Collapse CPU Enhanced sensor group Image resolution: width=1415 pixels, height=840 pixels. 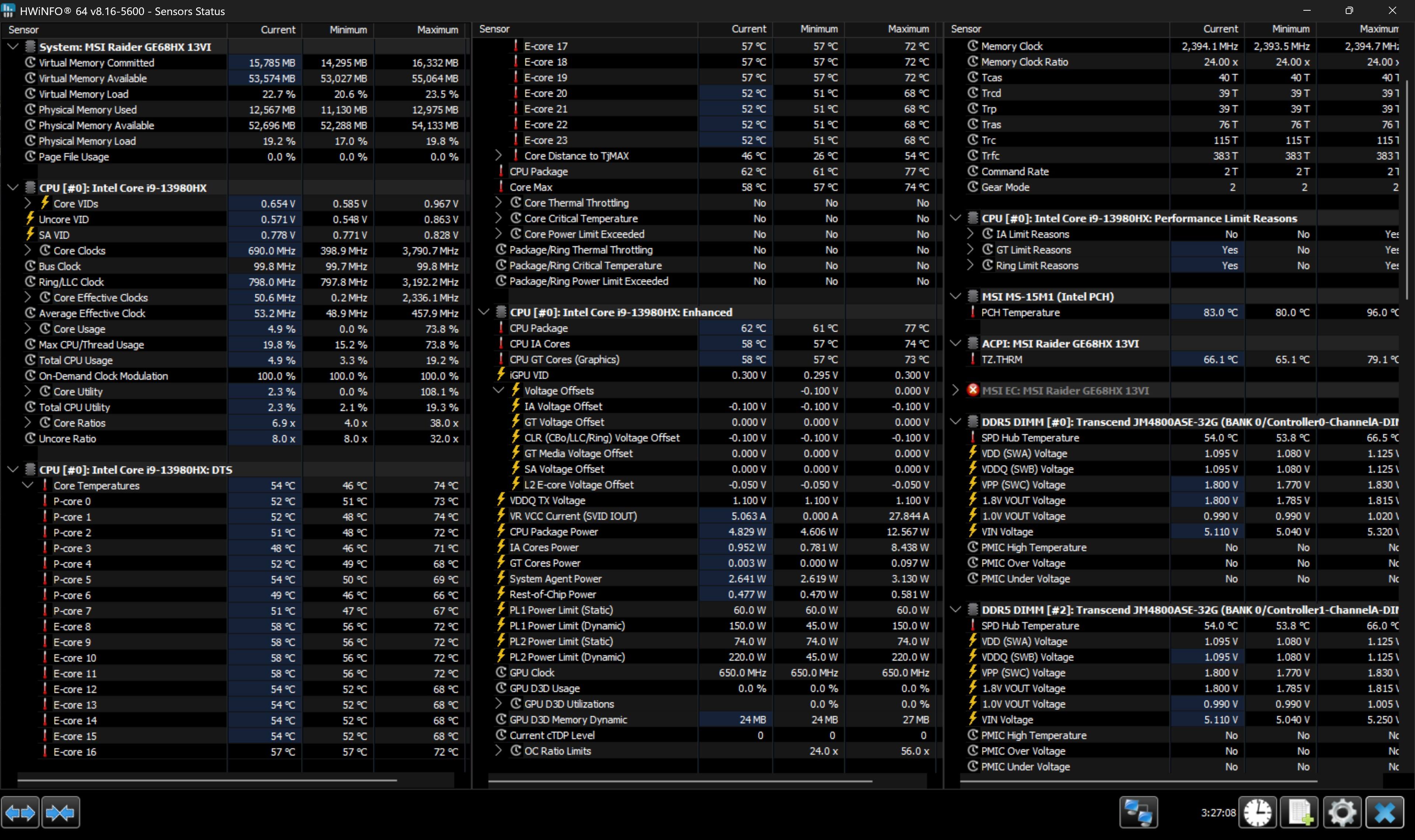click(x=484, y=312)
